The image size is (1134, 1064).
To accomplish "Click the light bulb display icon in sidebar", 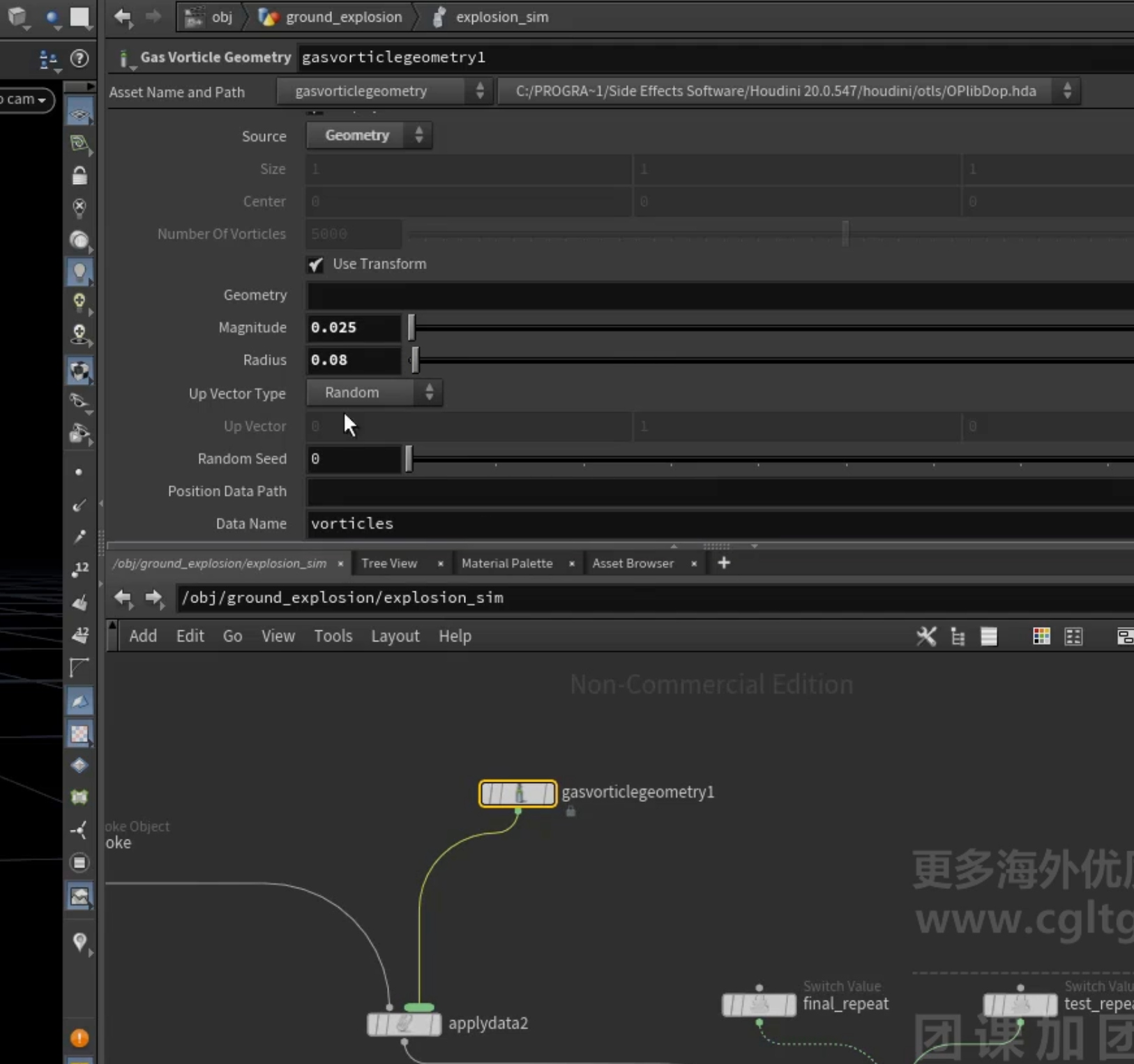I will [80, 271].
